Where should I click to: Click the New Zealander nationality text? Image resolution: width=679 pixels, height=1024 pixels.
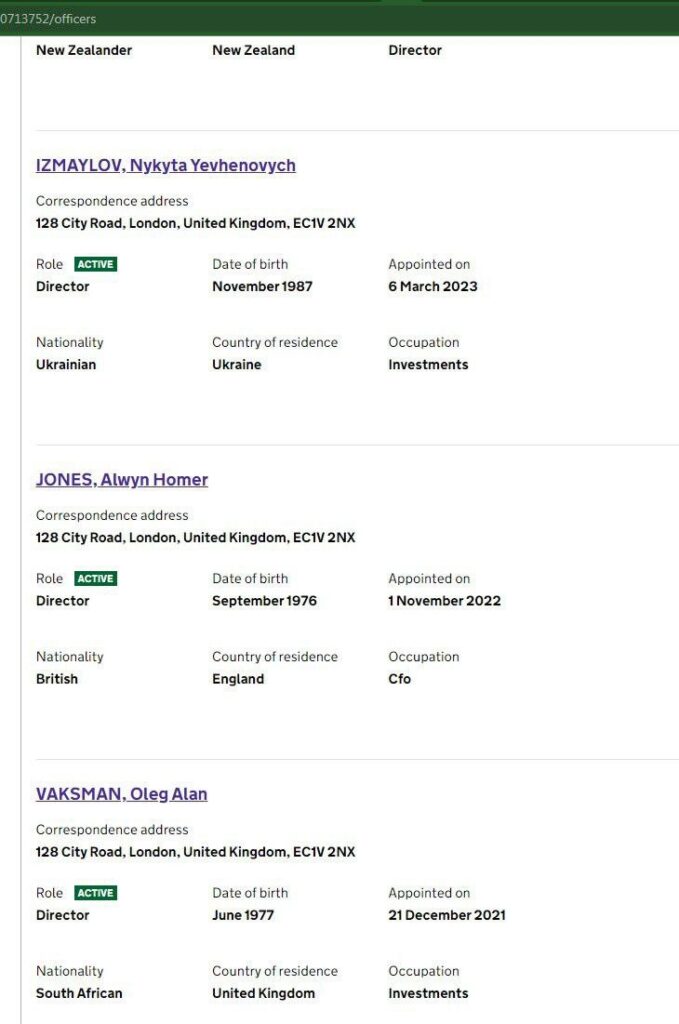84,50
